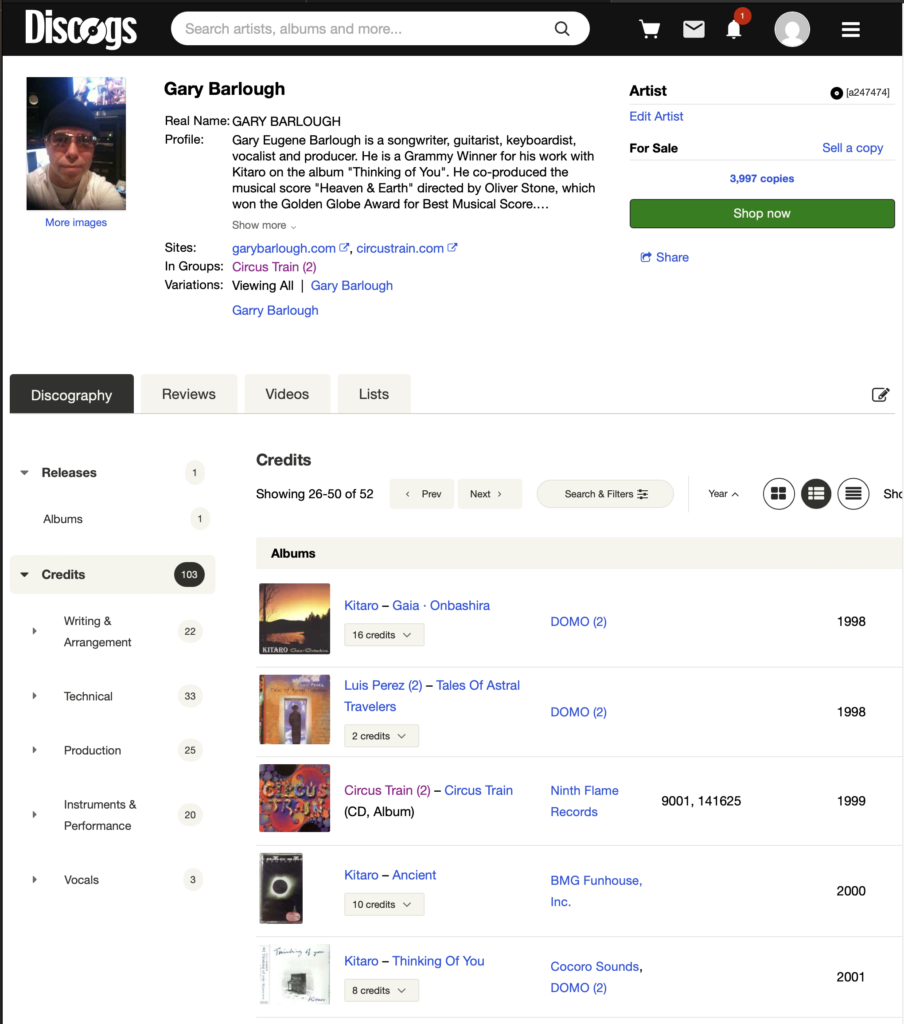Click the green Shop now button

761,214
